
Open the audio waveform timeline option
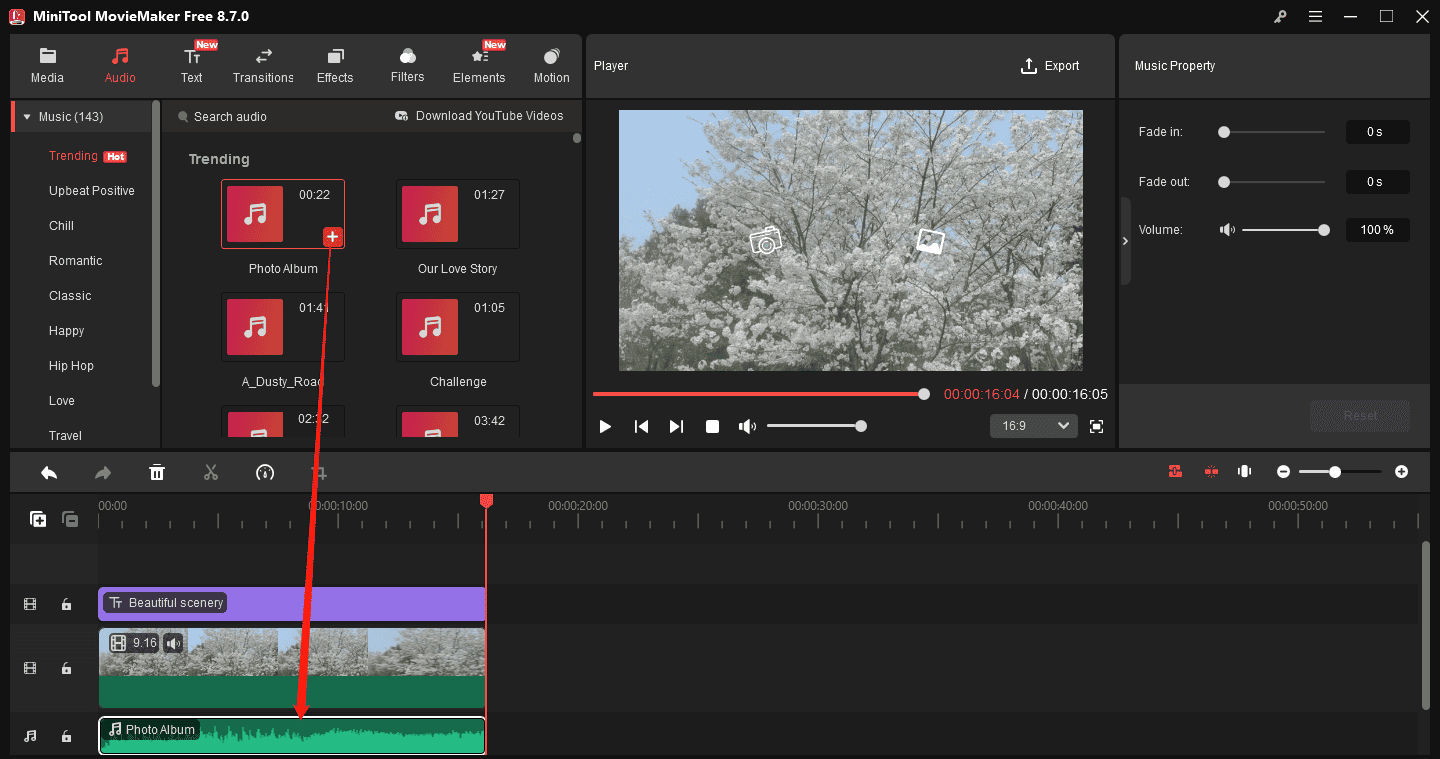1245,471
